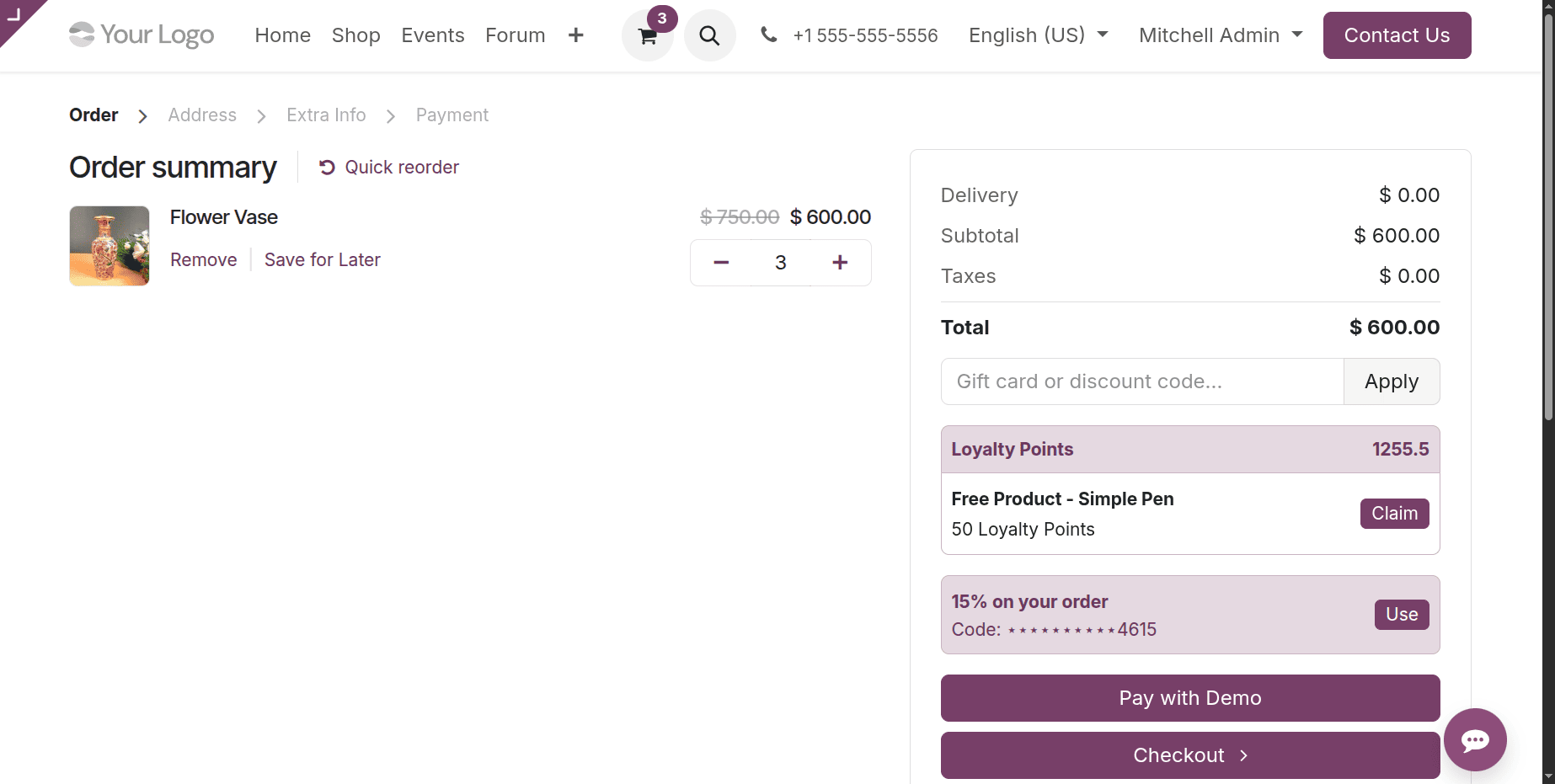This screenshot has height=784, width=1555.
Task: Click the Order summary heading
Action: 173,168
